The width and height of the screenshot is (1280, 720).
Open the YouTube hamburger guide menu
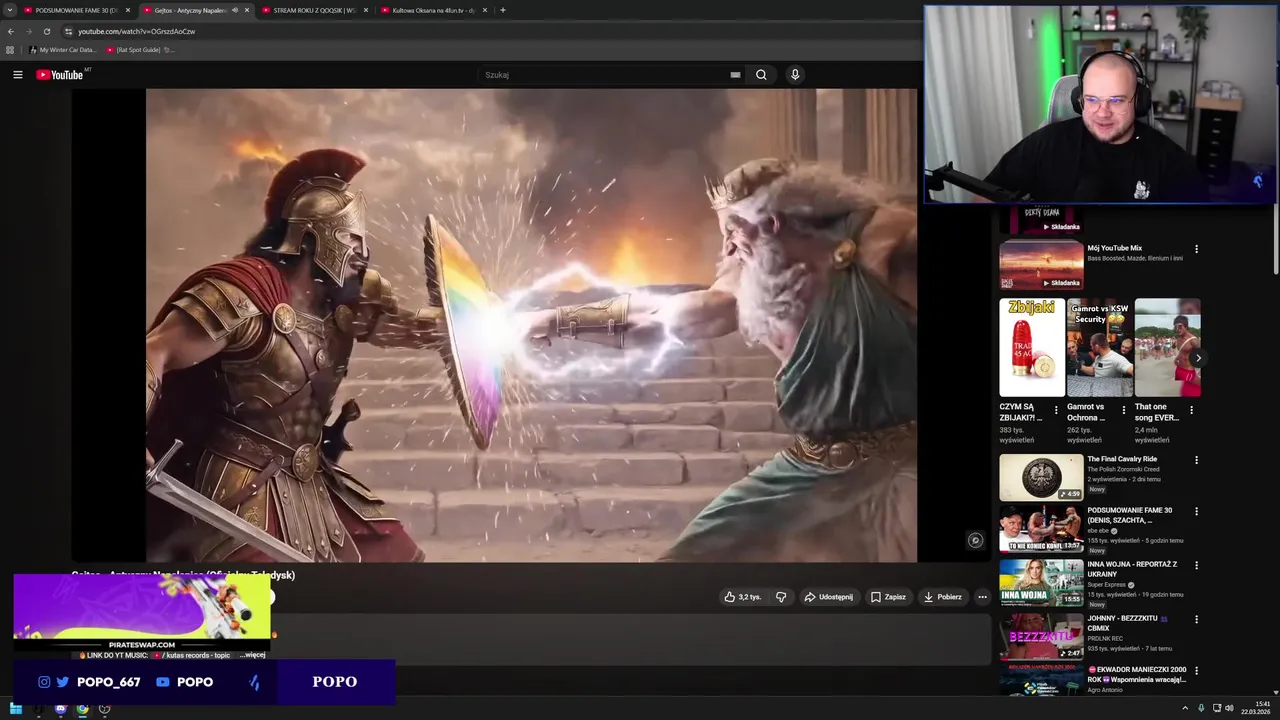pyautogui.click(x=17, y=75)
